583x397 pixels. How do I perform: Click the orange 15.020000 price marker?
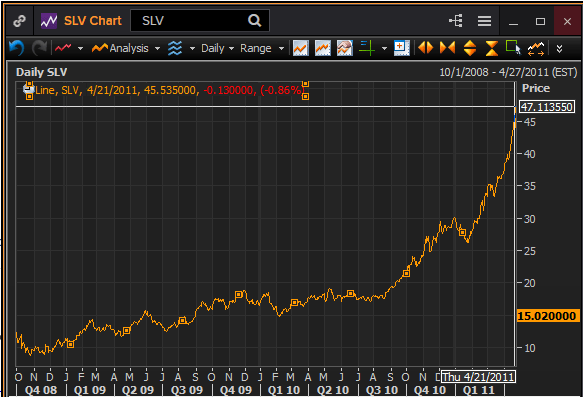[x=548, y=316]
